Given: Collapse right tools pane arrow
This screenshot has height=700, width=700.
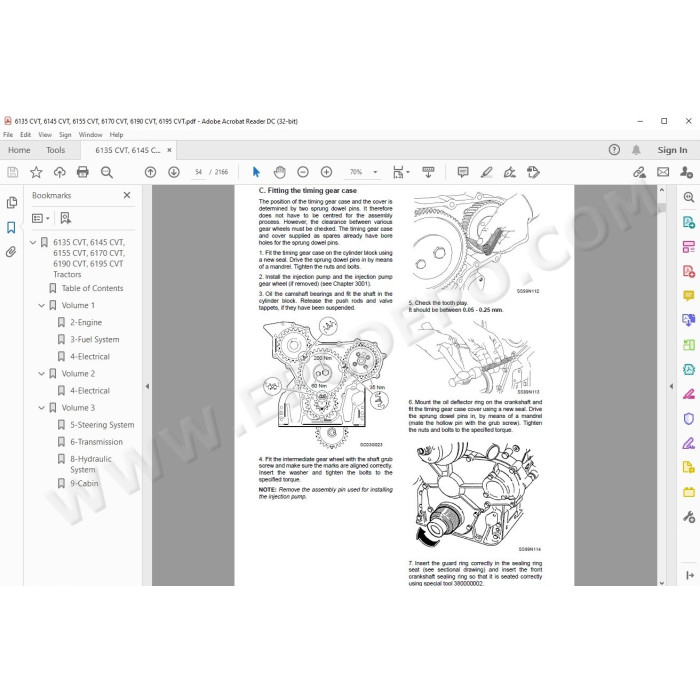Looking at the screenshot, I should [x=671, y=386].
